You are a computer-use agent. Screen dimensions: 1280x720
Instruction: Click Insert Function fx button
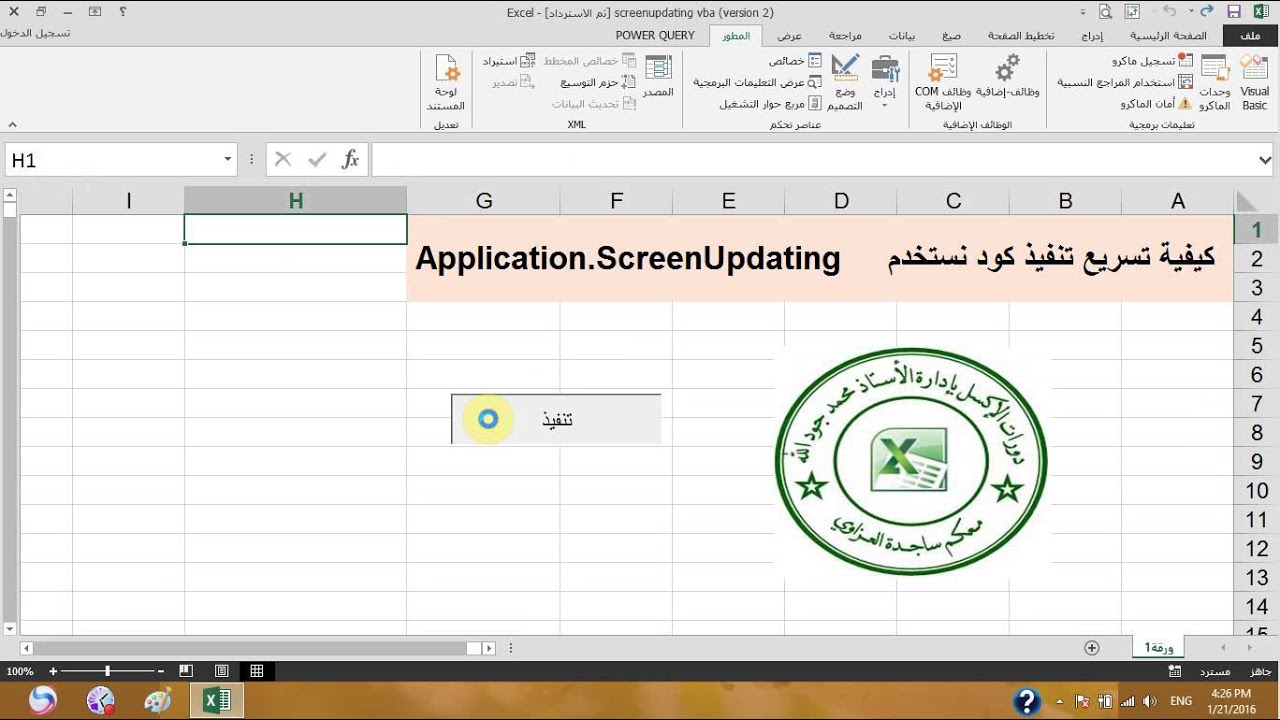coord(350,159)
